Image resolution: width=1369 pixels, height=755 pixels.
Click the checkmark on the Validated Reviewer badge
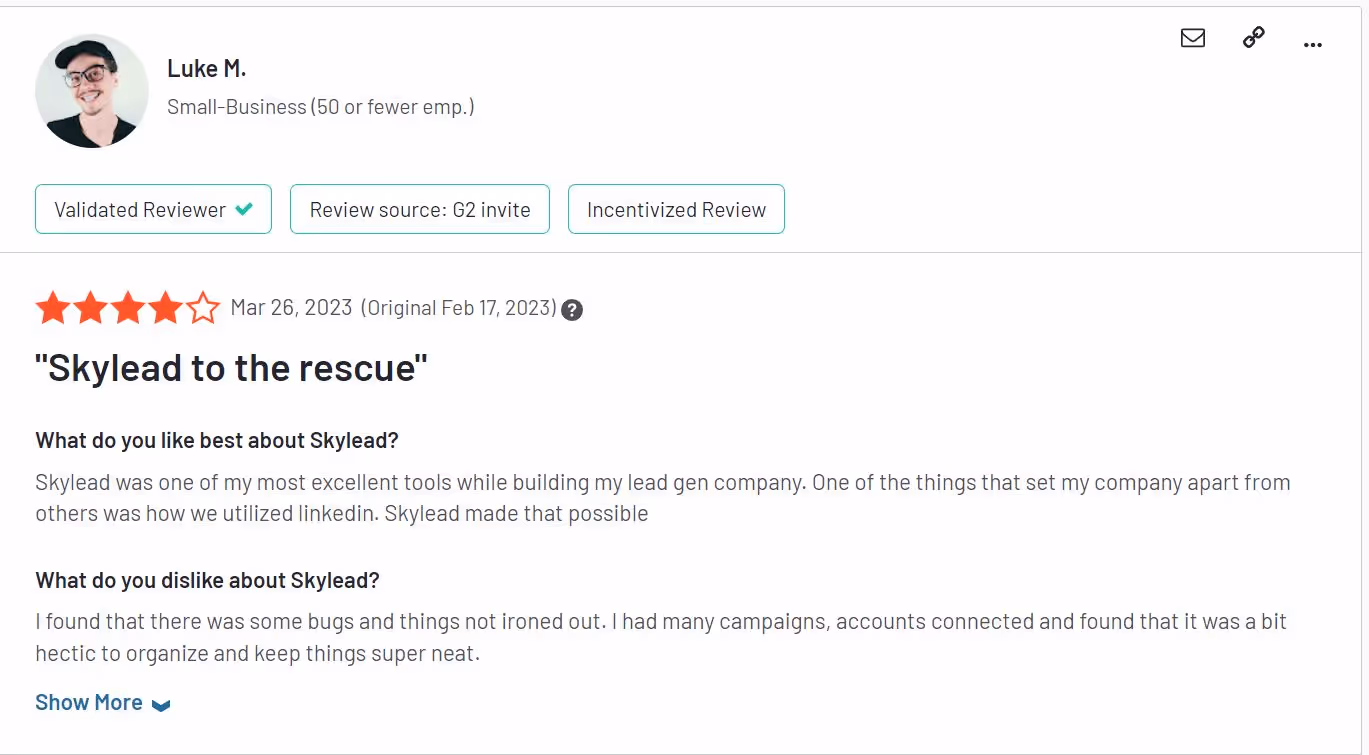point(243,209)
